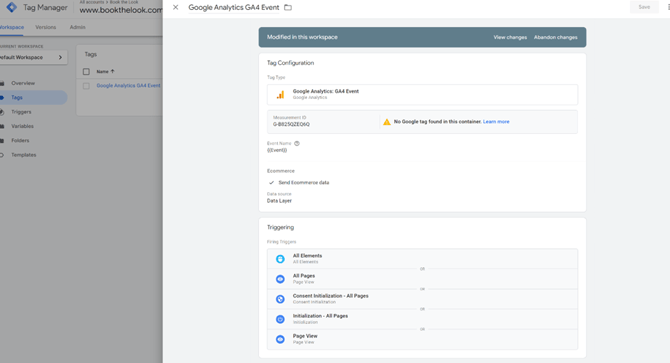Open the Admin tab
670x363 pixels.
77,27
